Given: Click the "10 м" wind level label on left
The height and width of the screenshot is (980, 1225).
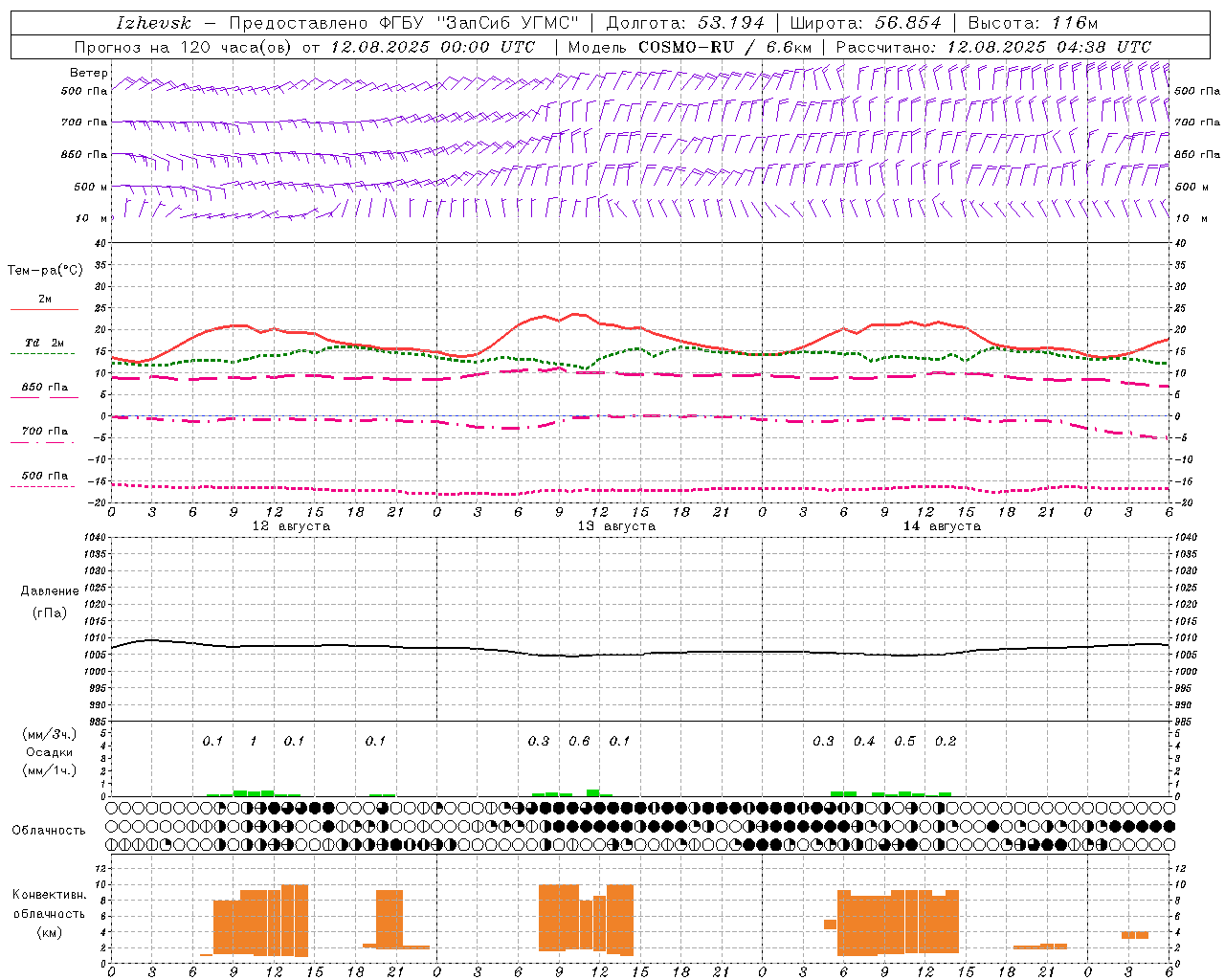Looking at the screenshot, I should click(91, 218).
